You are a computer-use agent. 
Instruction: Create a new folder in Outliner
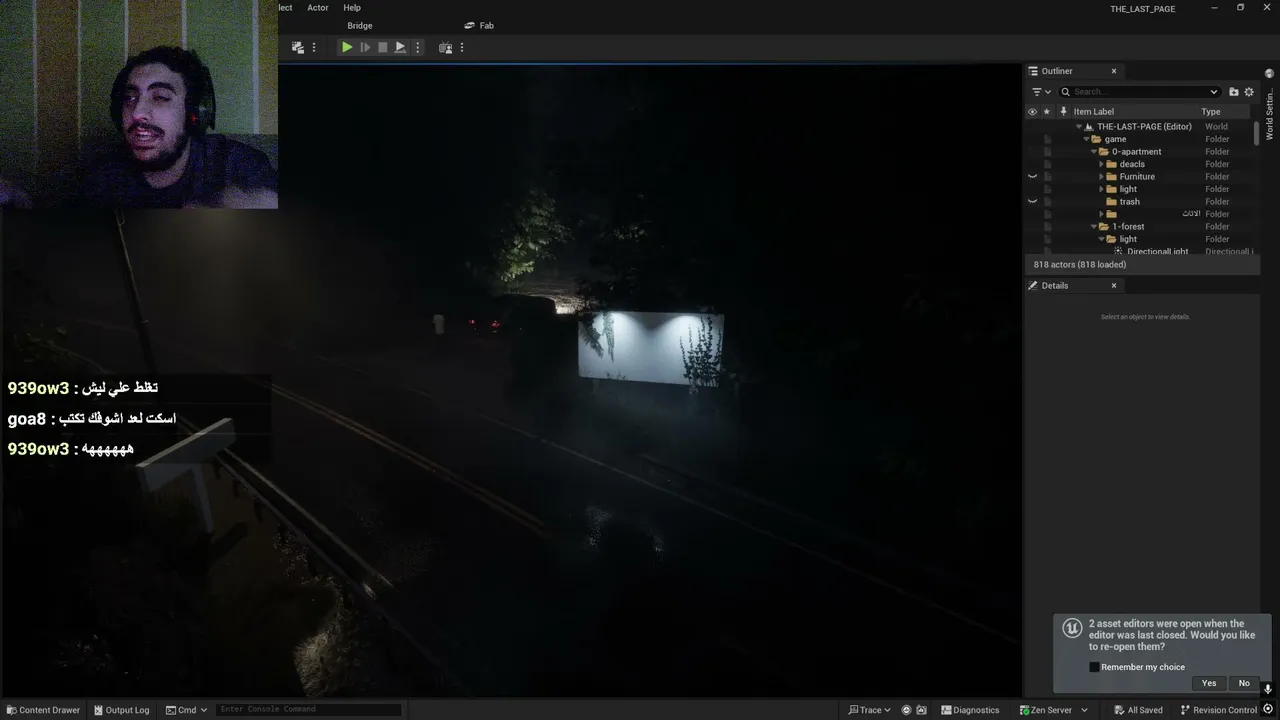1234,92
